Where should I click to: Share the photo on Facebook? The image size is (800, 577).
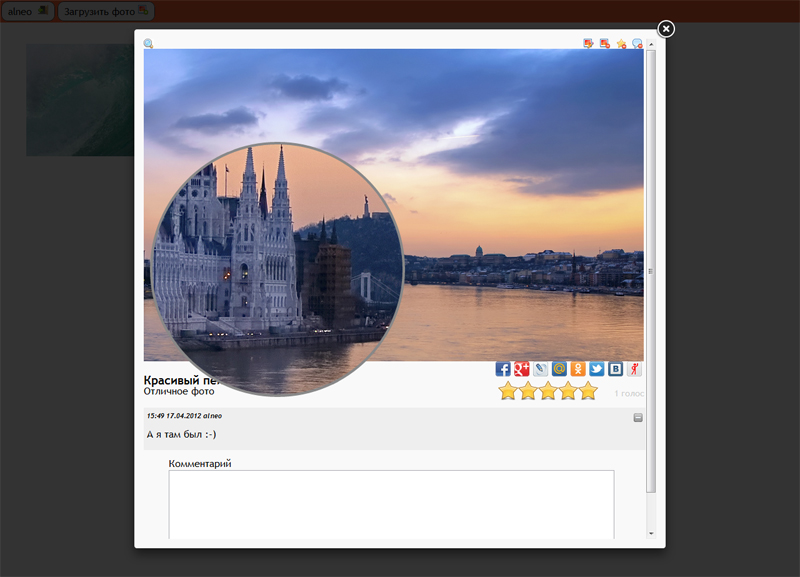click(503, 369)
